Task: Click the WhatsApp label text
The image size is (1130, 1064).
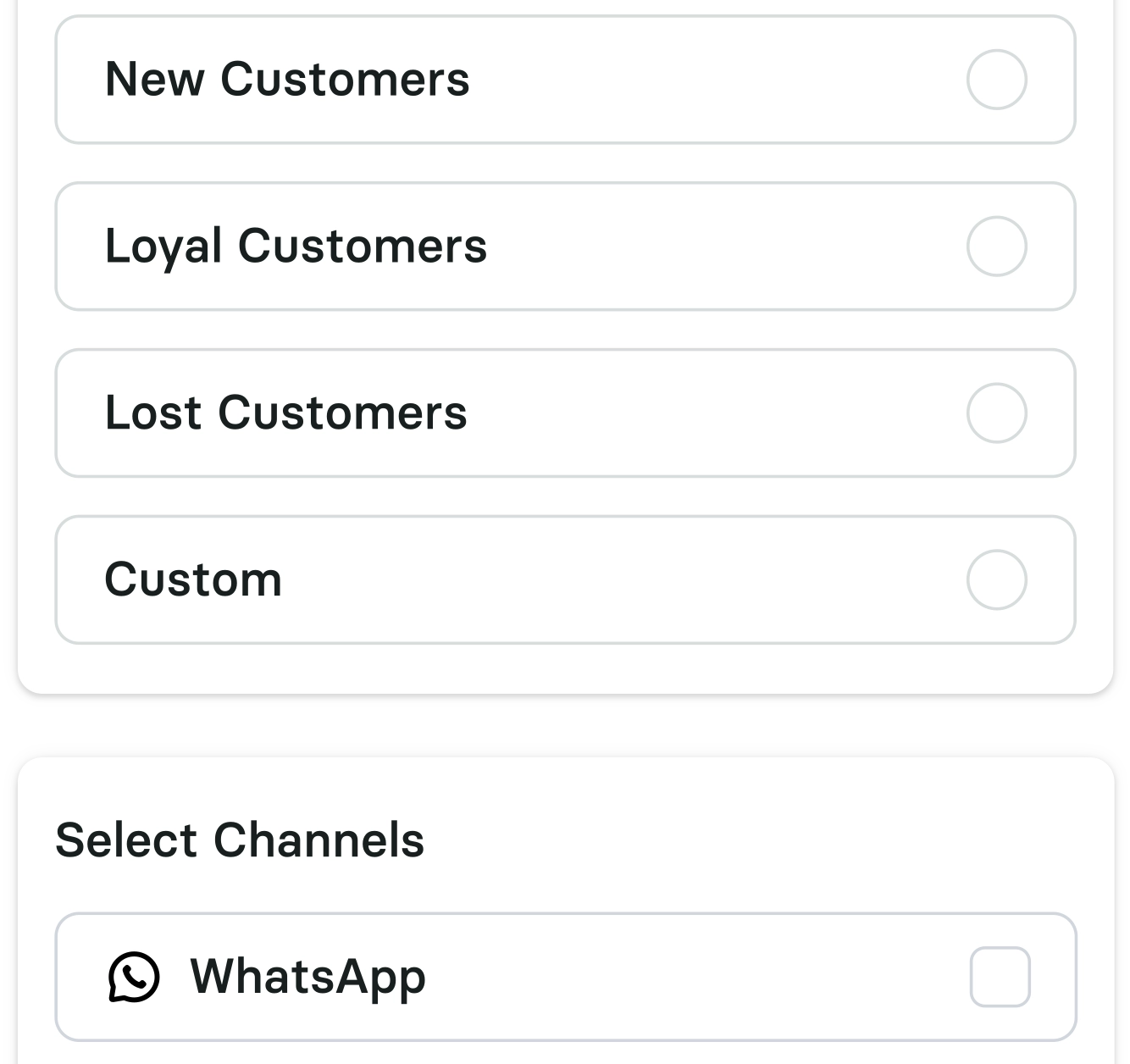Action: click(307, 977)
